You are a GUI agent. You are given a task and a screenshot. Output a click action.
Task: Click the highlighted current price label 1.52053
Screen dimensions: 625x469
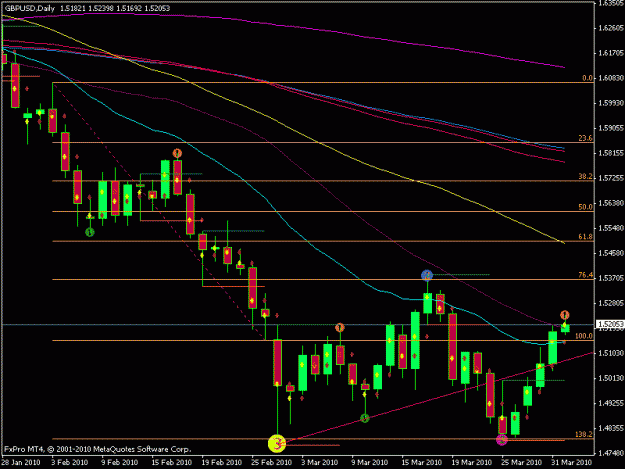tap(610, 324)
